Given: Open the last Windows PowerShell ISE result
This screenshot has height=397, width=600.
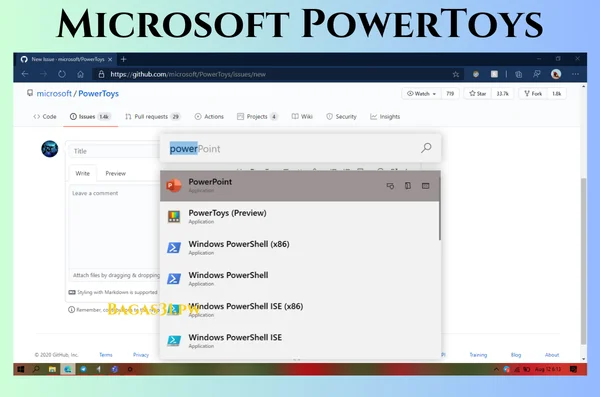Looking at the screenshot, I should [x=300, y=341].
